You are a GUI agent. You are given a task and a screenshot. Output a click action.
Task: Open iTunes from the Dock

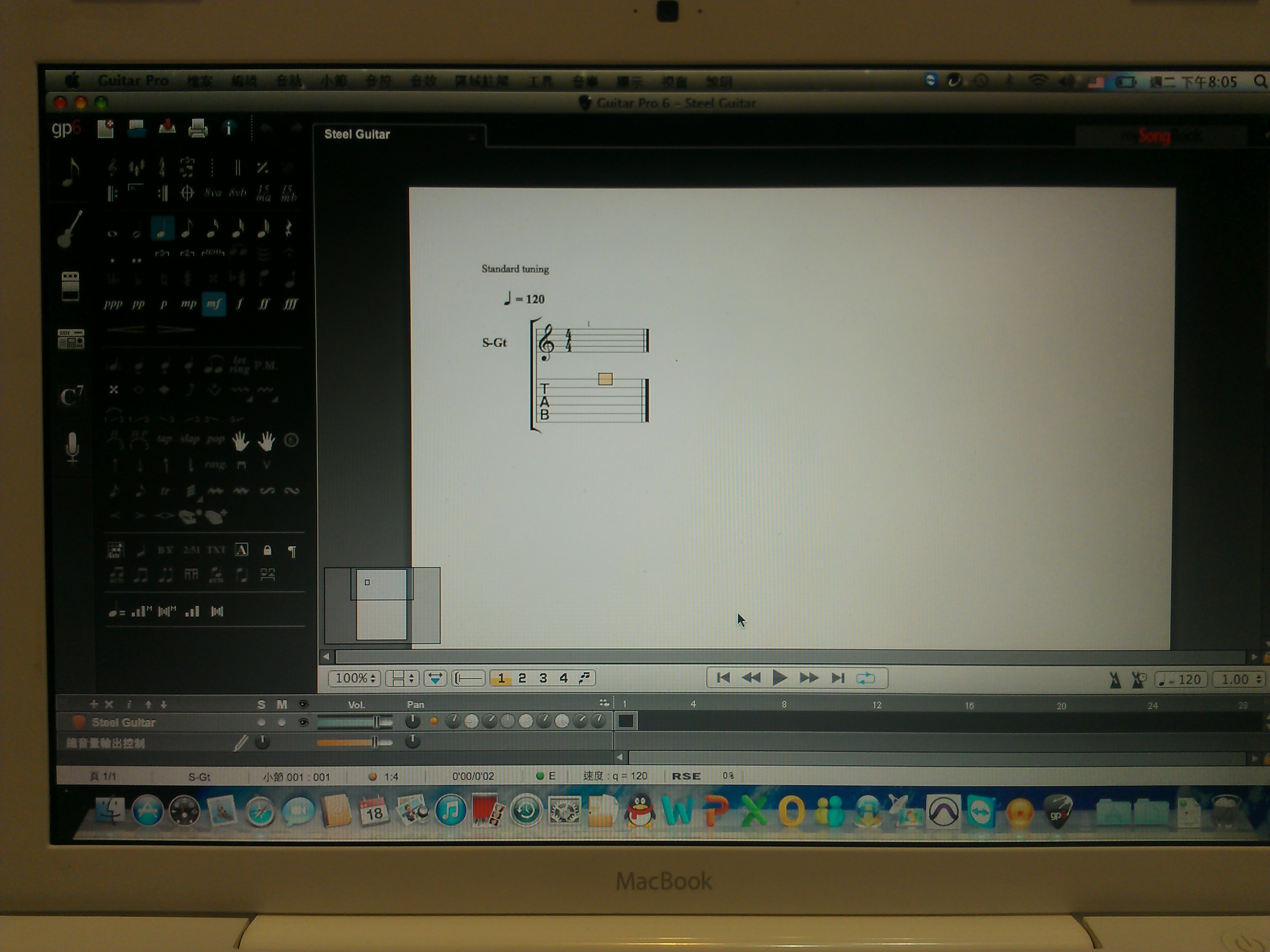(451, 811)
